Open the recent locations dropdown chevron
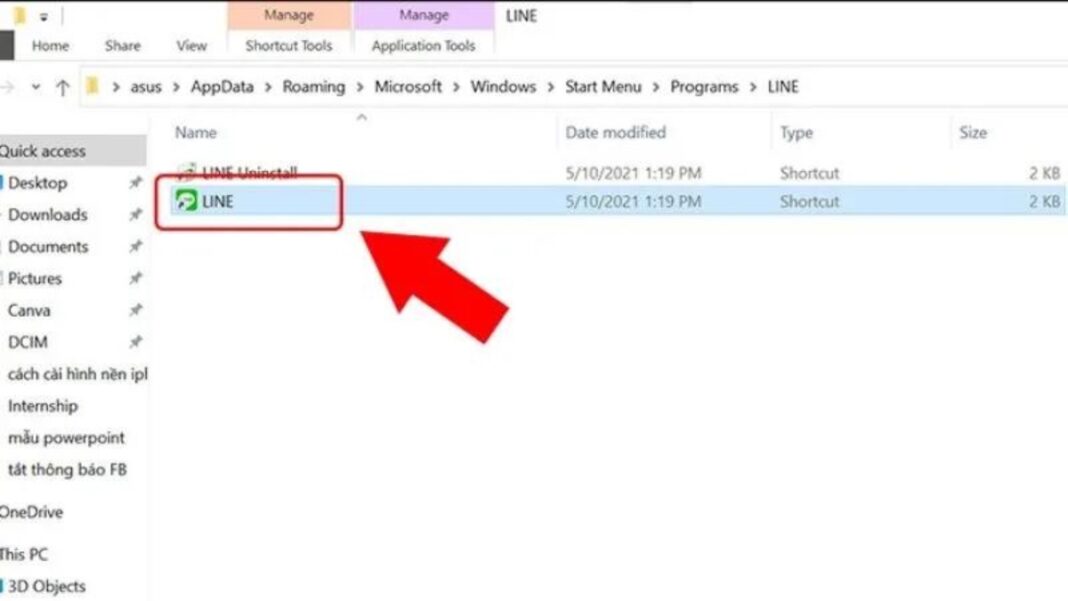The height and width of the screenshot is (601, 1068). 35,87
